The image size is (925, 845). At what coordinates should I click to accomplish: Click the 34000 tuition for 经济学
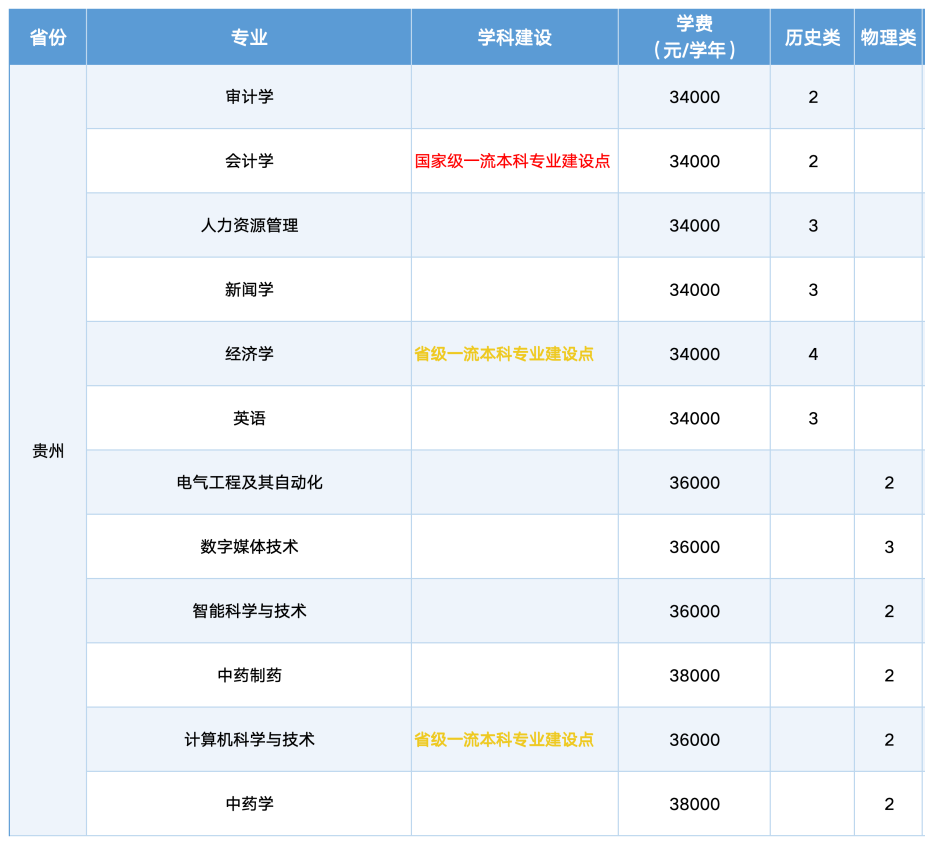point(694,354)
